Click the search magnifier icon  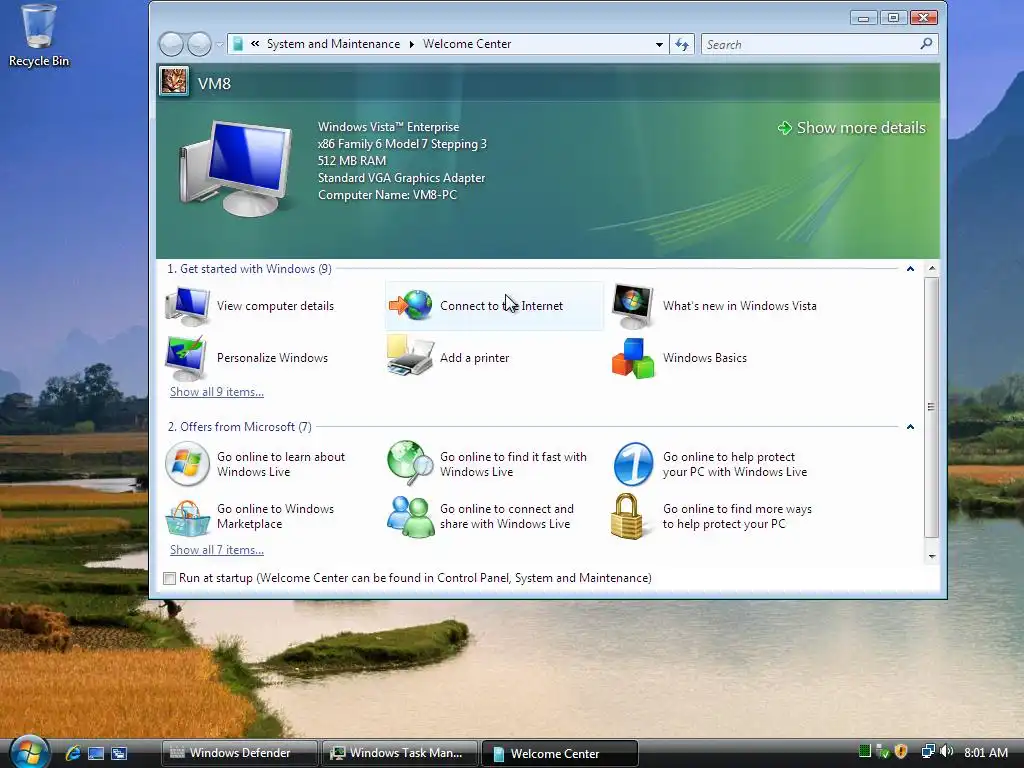[x=926, y=44]
